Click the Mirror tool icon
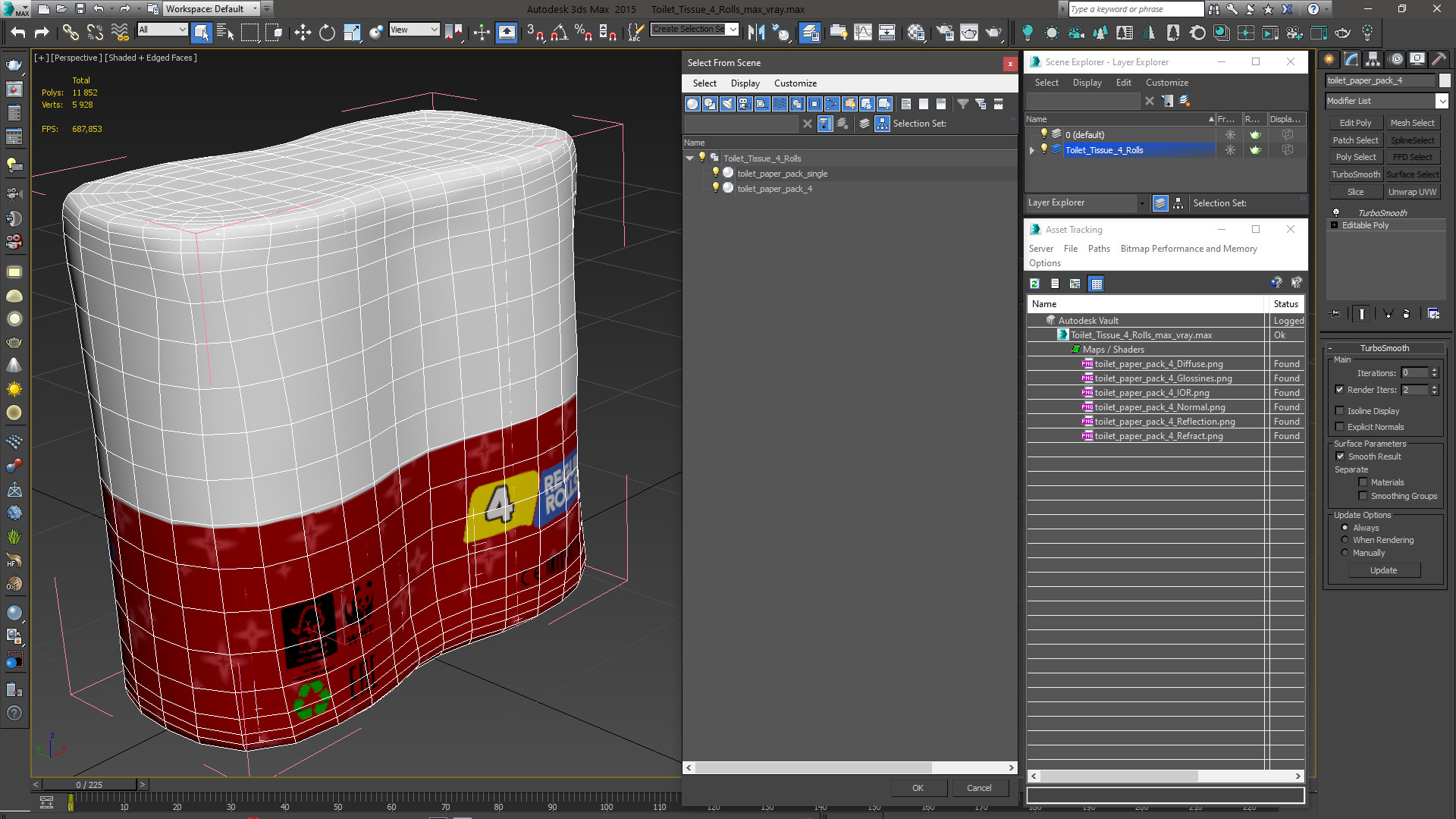 pos(756,33)
